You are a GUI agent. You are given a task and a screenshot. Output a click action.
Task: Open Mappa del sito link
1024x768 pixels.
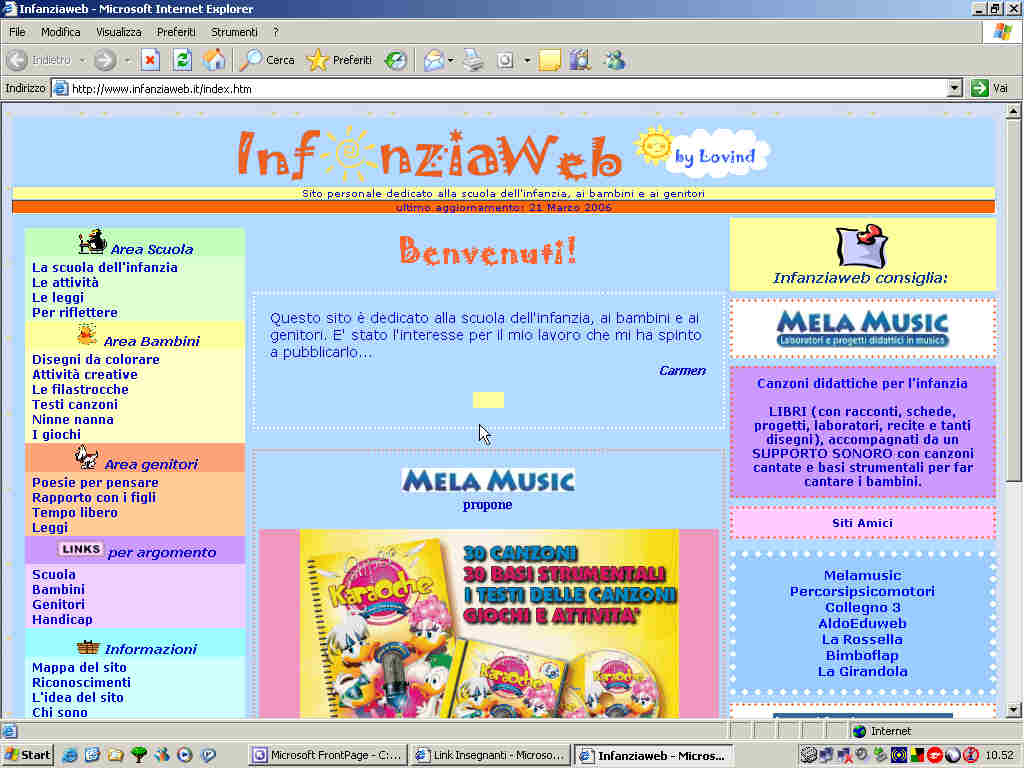pos(79,667)
